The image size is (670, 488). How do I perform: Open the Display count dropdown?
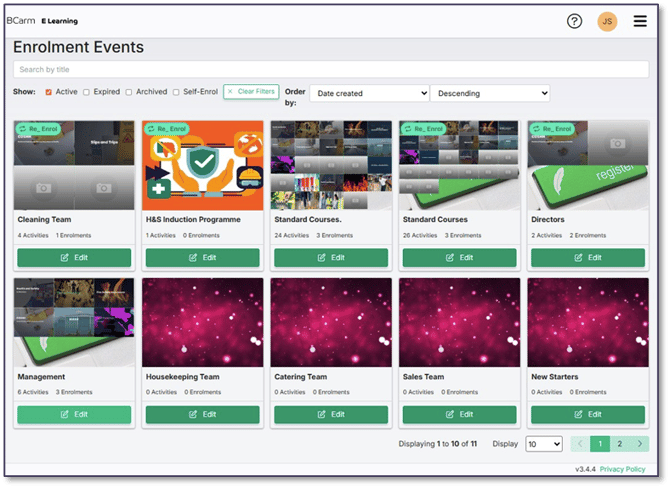click(543, 444)
